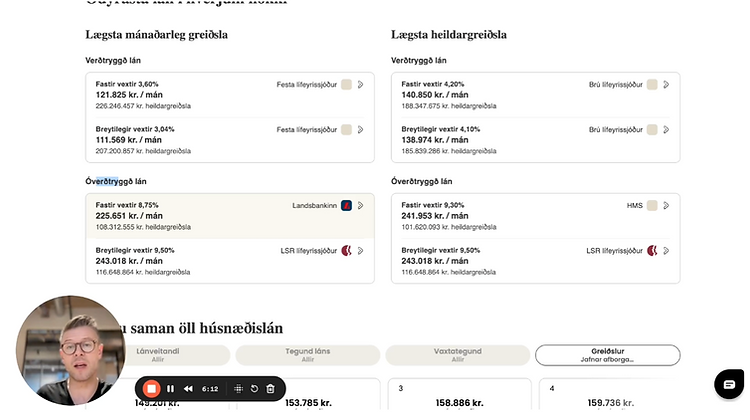Open the chat widget bubble
This screenshot has width=750, height=420.
pyautogui.click(x=729, y=384)
